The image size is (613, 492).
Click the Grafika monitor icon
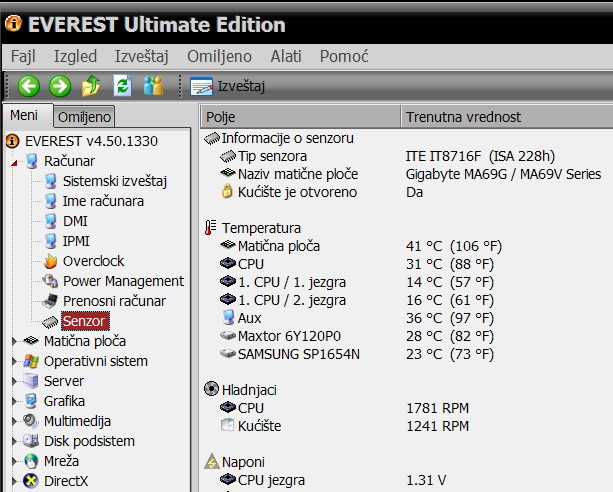[x=31, y=401]
